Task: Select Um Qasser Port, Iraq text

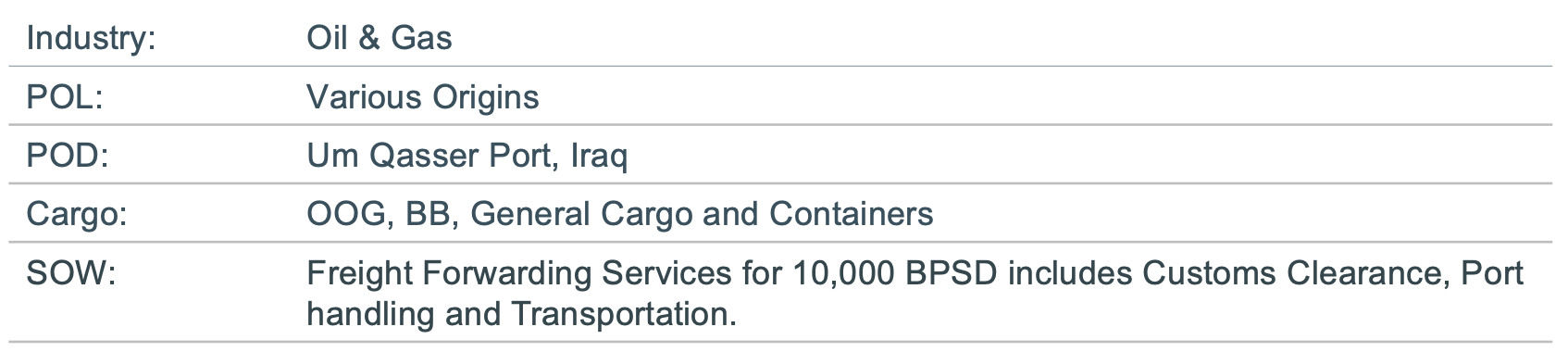Action: click(x=467, y=156)
